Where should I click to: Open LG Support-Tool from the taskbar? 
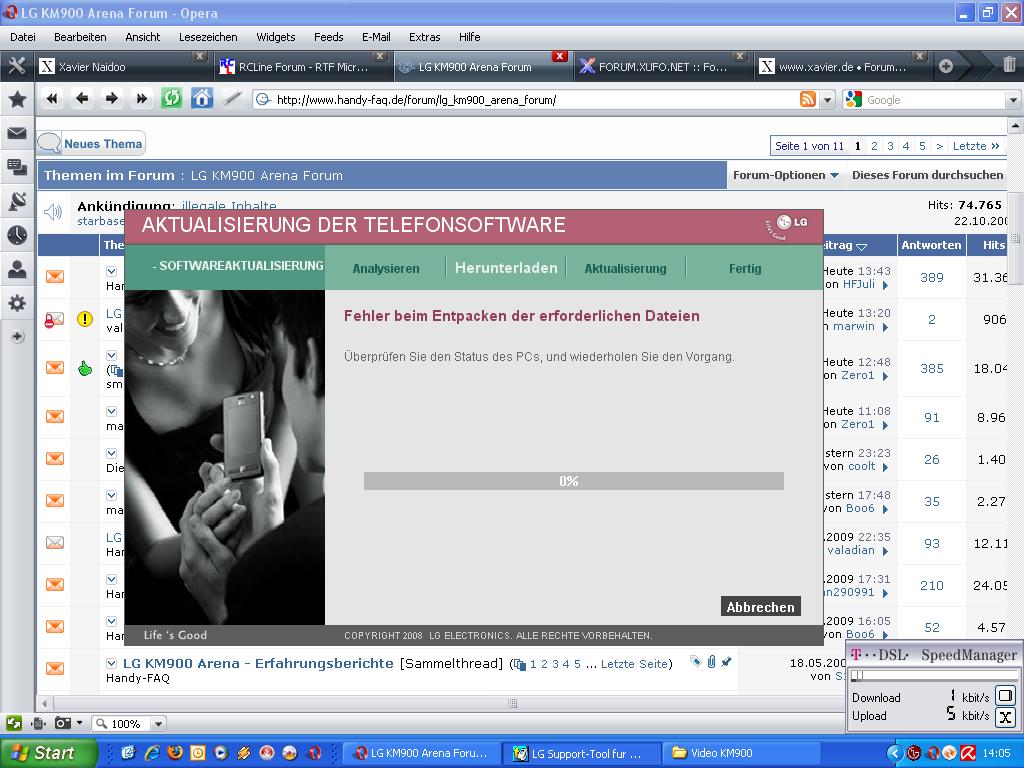click(x=581, y=753)
